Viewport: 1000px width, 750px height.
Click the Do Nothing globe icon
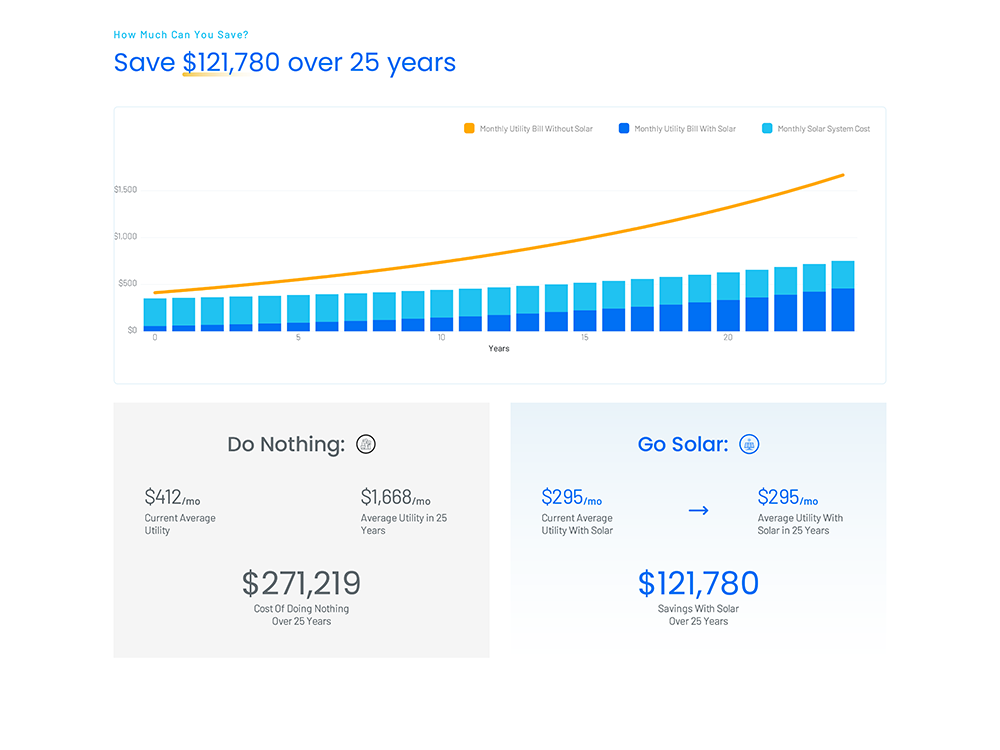click(365, 444)
